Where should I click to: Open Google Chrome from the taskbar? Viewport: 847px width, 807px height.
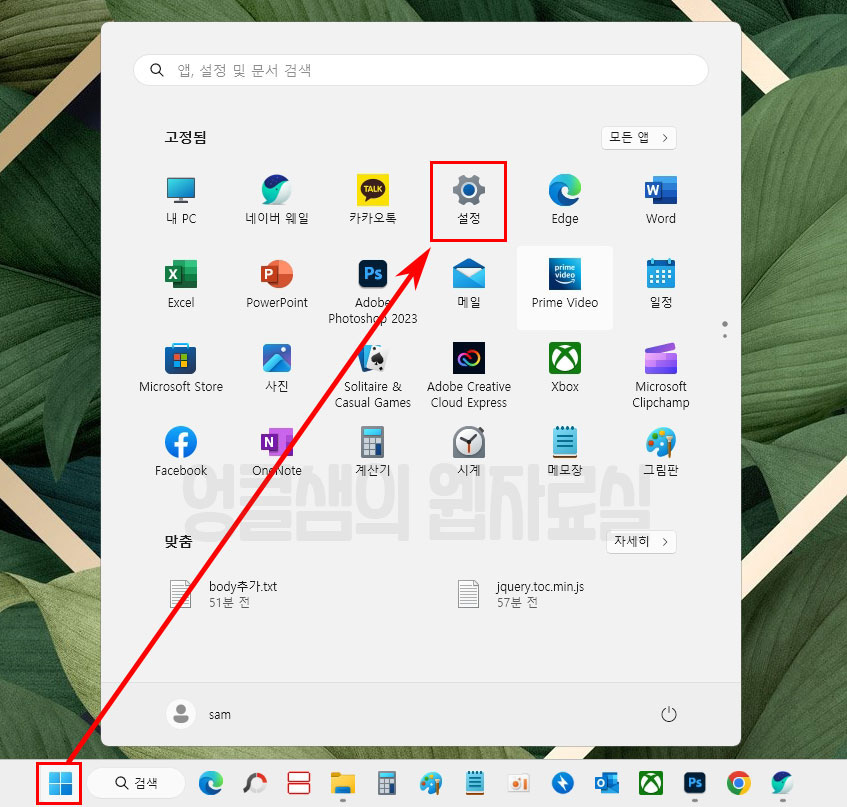coord(738,783)
